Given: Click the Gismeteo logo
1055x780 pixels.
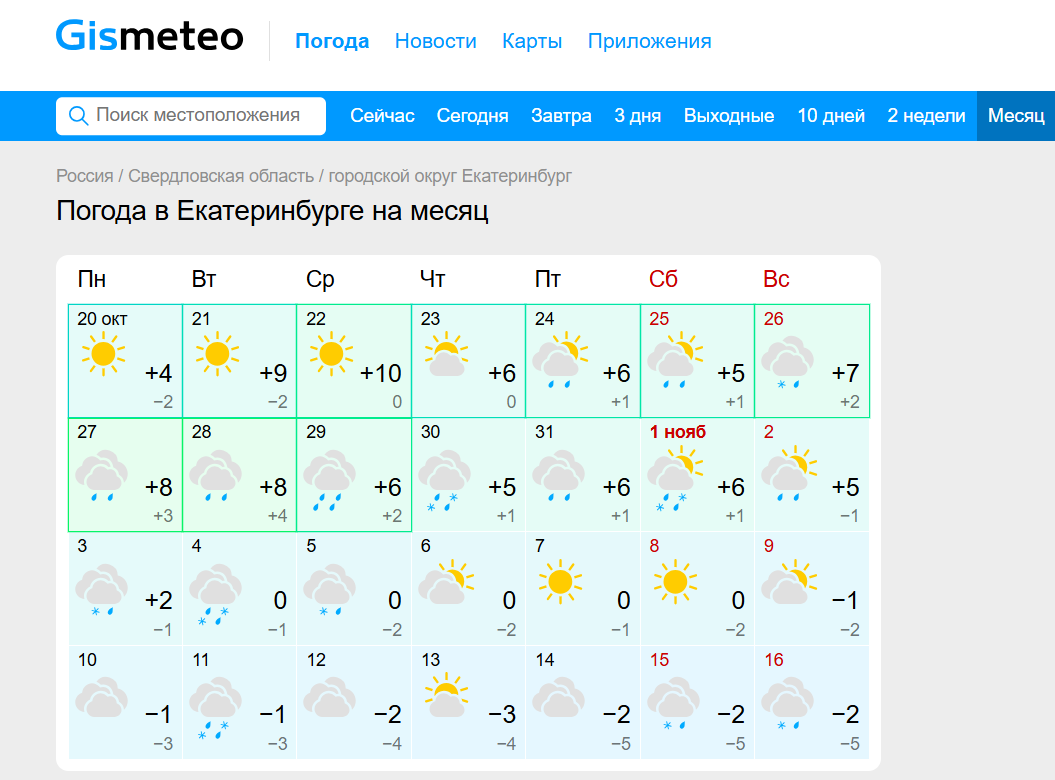Looking at the screenshot, I should pos(150,37).
